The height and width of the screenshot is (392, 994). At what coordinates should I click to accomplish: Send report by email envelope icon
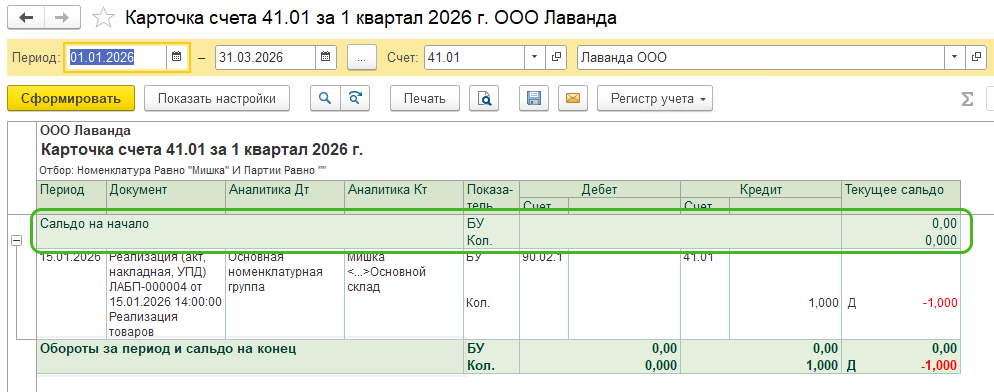coord(573,98)
